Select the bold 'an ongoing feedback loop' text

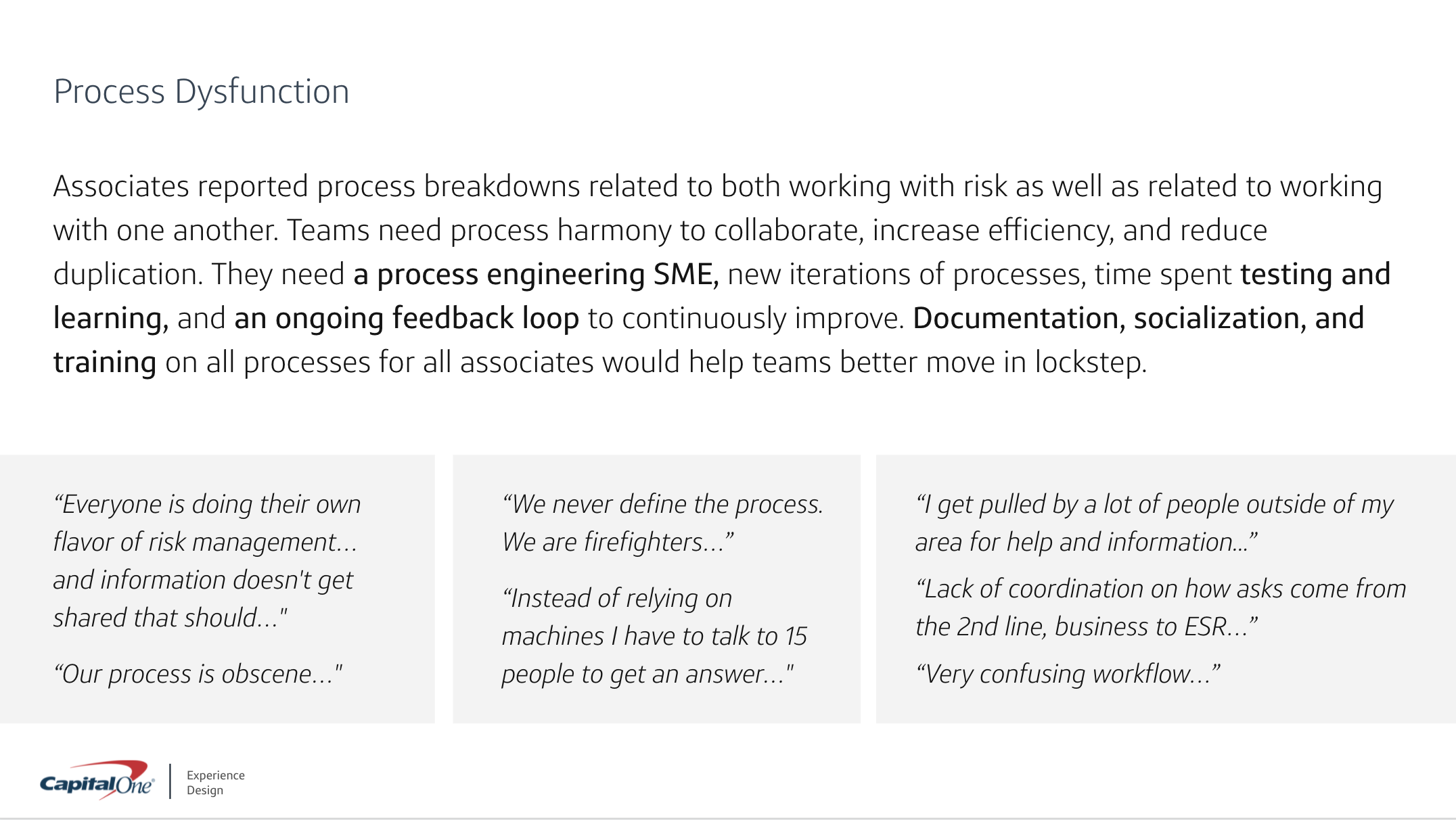point(406,318)
